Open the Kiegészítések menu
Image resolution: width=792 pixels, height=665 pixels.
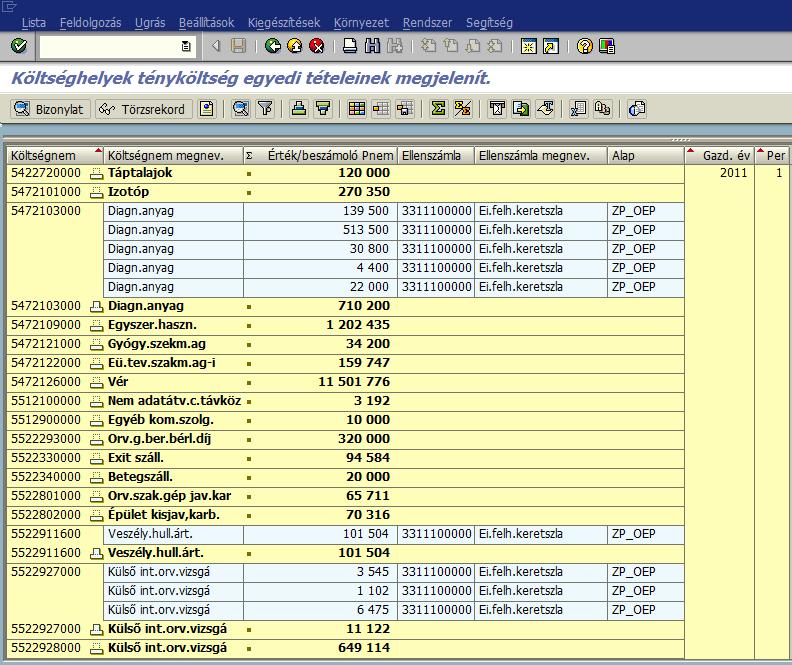point(284,23)
